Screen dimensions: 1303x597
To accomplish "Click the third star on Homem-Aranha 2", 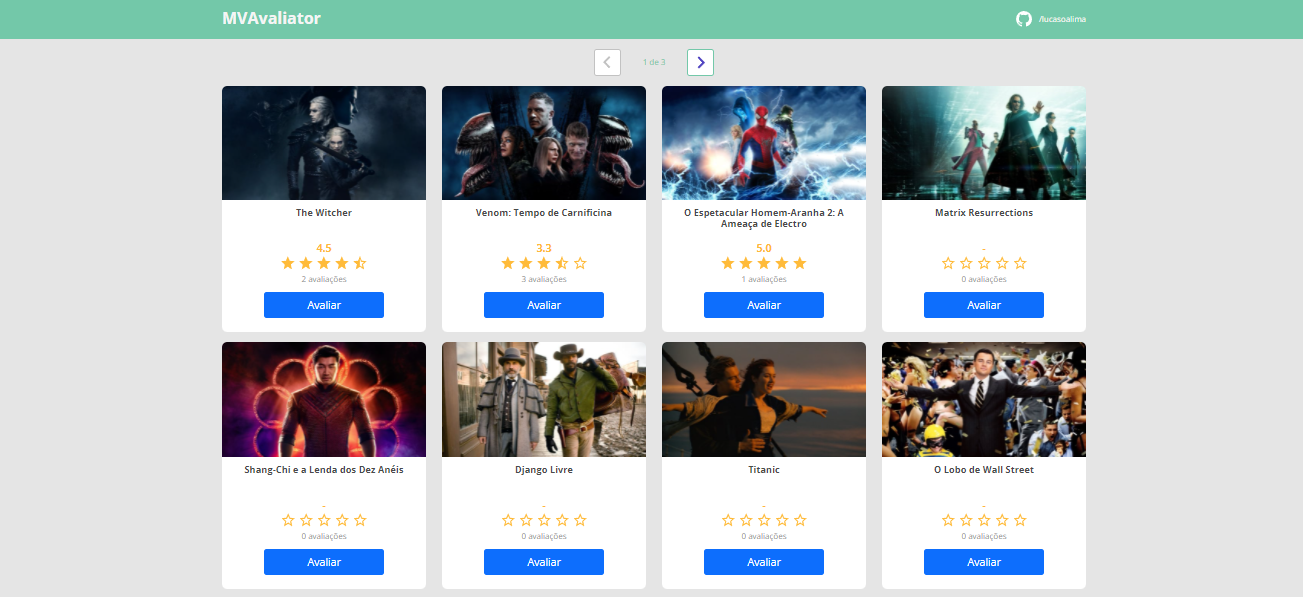I will [x=764, y=263].
